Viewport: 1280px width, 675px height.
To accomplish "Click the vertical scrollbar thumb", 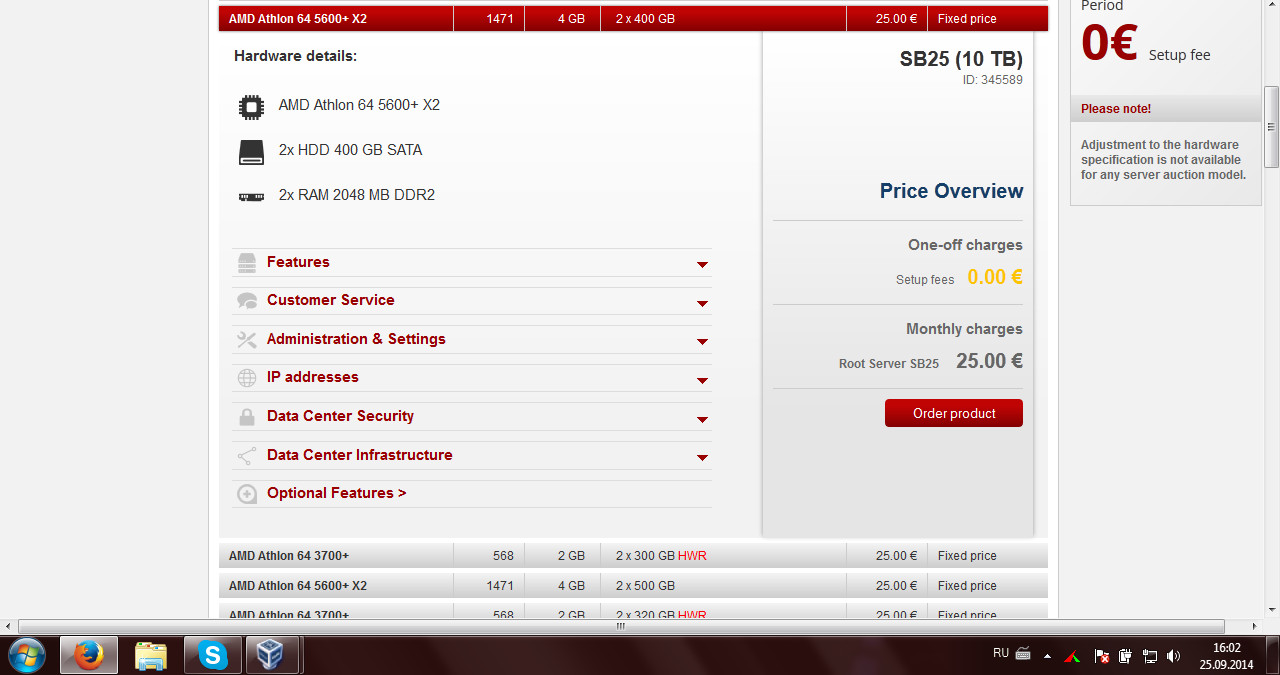I will (1271, 127).
